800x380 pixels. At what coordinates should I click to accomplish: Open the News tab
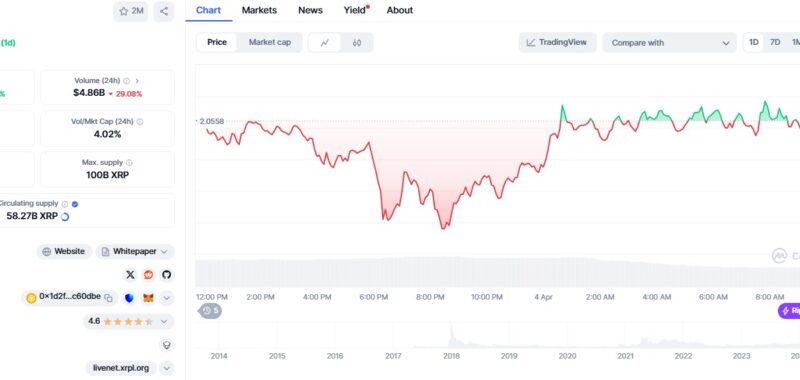click(x=310, y=10)
